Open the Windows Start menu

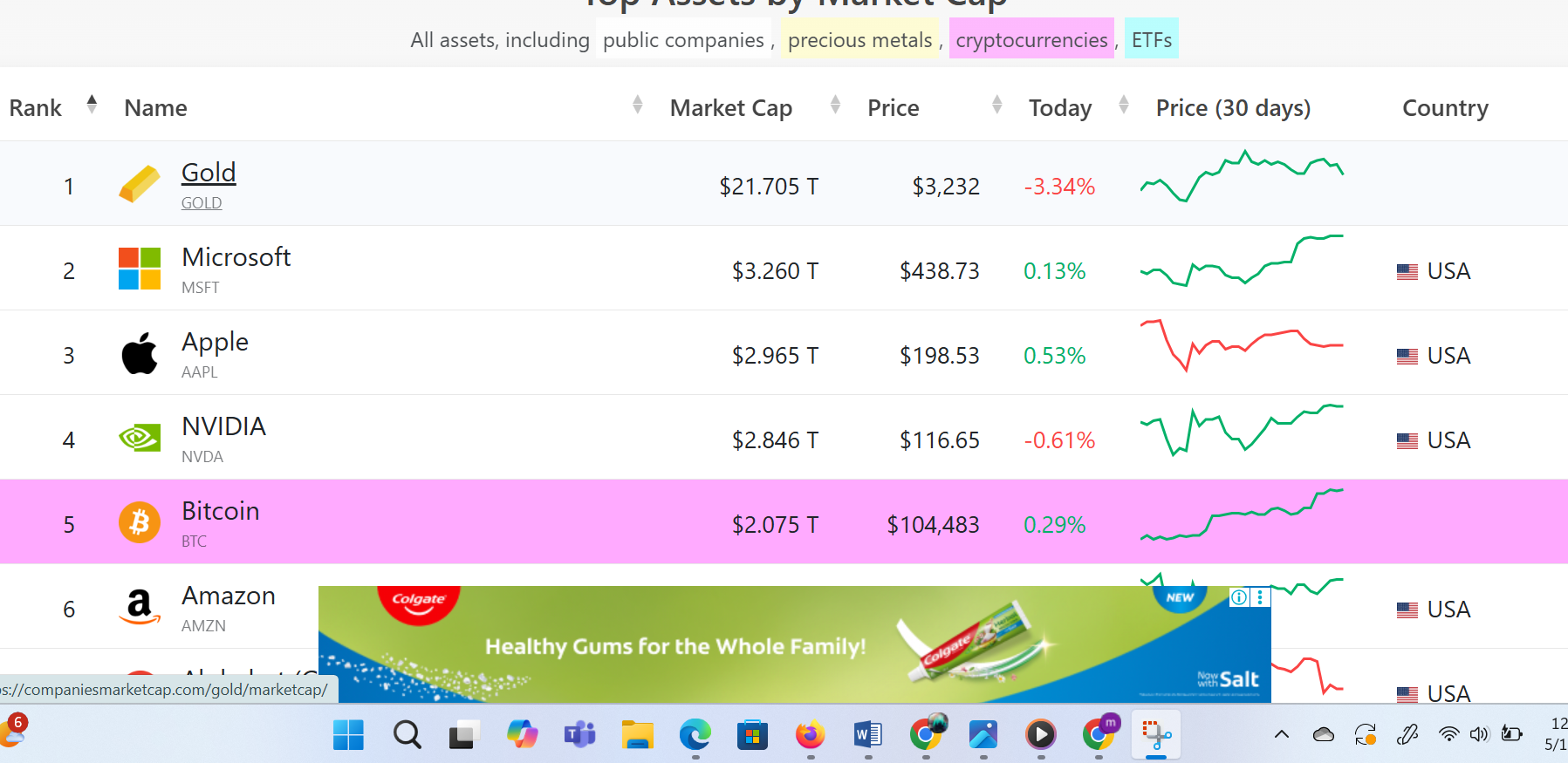point(348,735)
